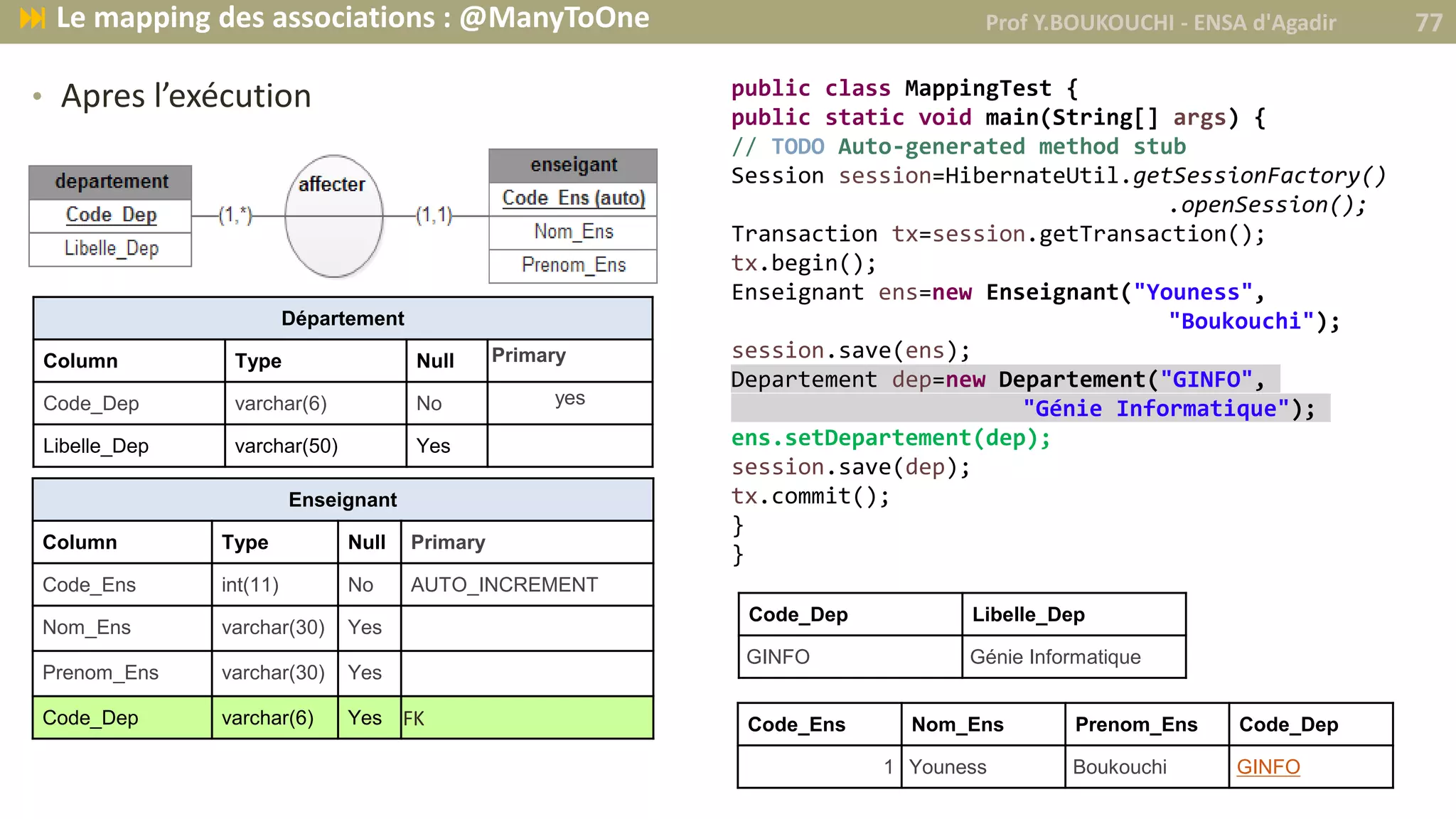1456x819 pixels.
Task: Click the 'Génie Informatique' result cell
Action: pos(1074,657)
